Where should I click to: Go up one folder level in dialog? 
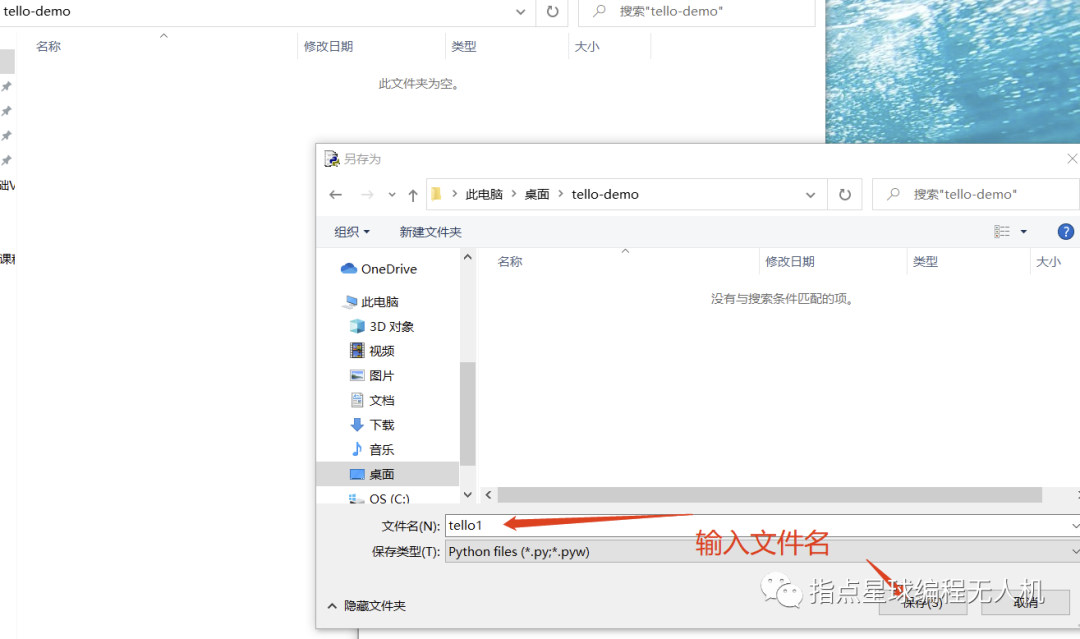(413, 195)
